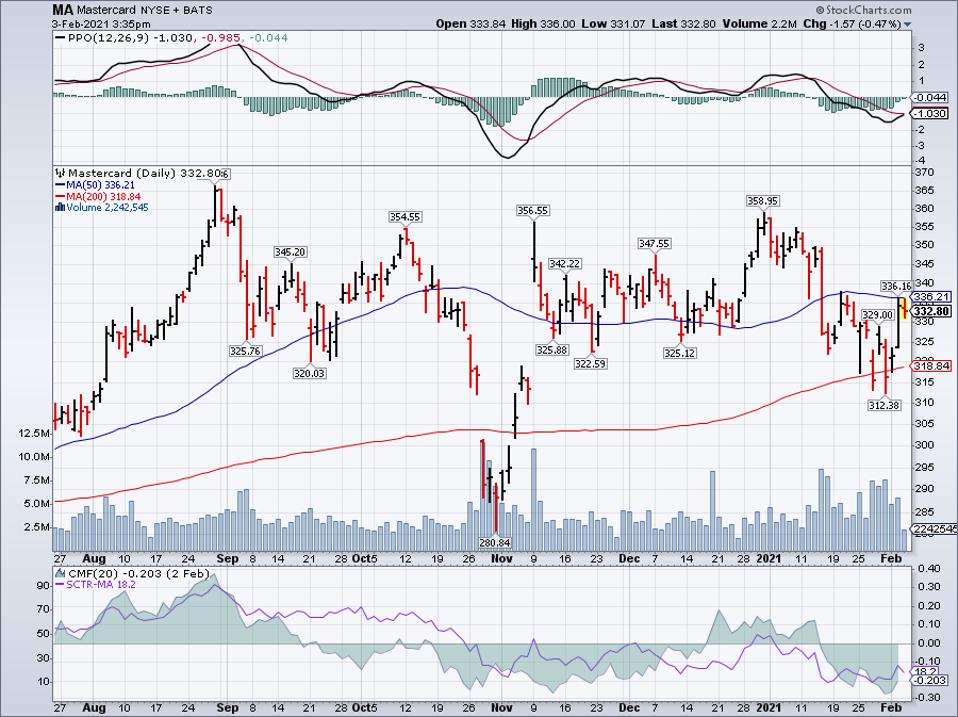The image size is (958, 717).
Task: Click the 356.55 November high label
Action: pyautogui.click(x=533, y=211)
